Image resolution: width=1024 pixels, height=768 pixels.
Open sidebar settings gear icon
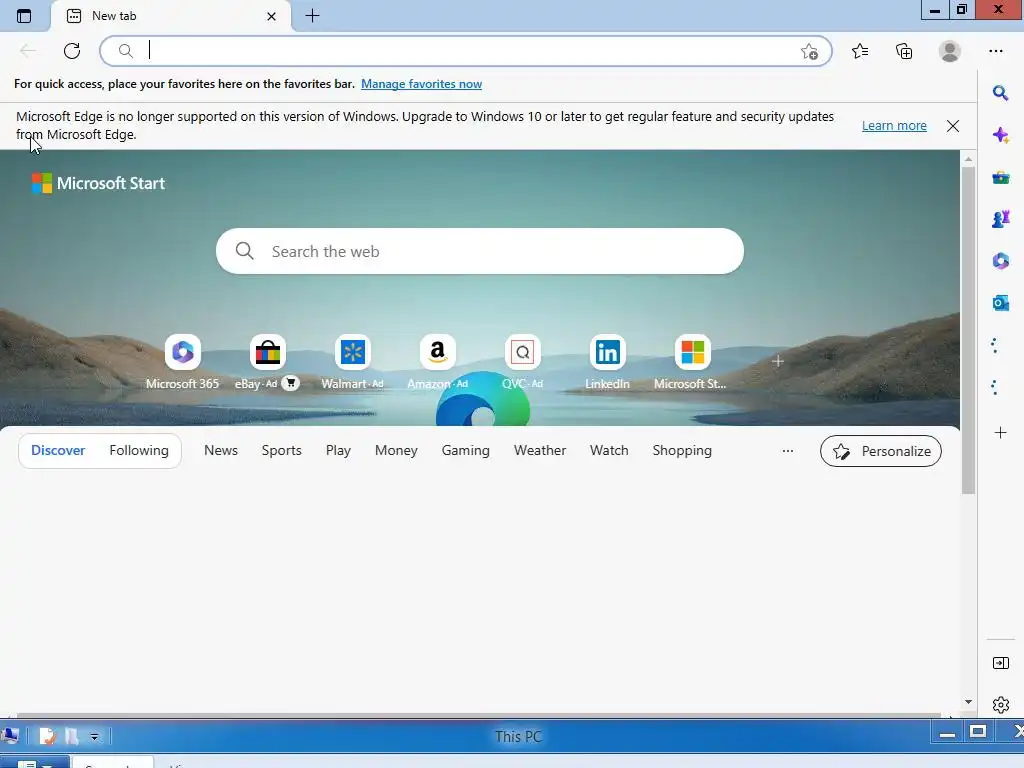coord(1000,705)
